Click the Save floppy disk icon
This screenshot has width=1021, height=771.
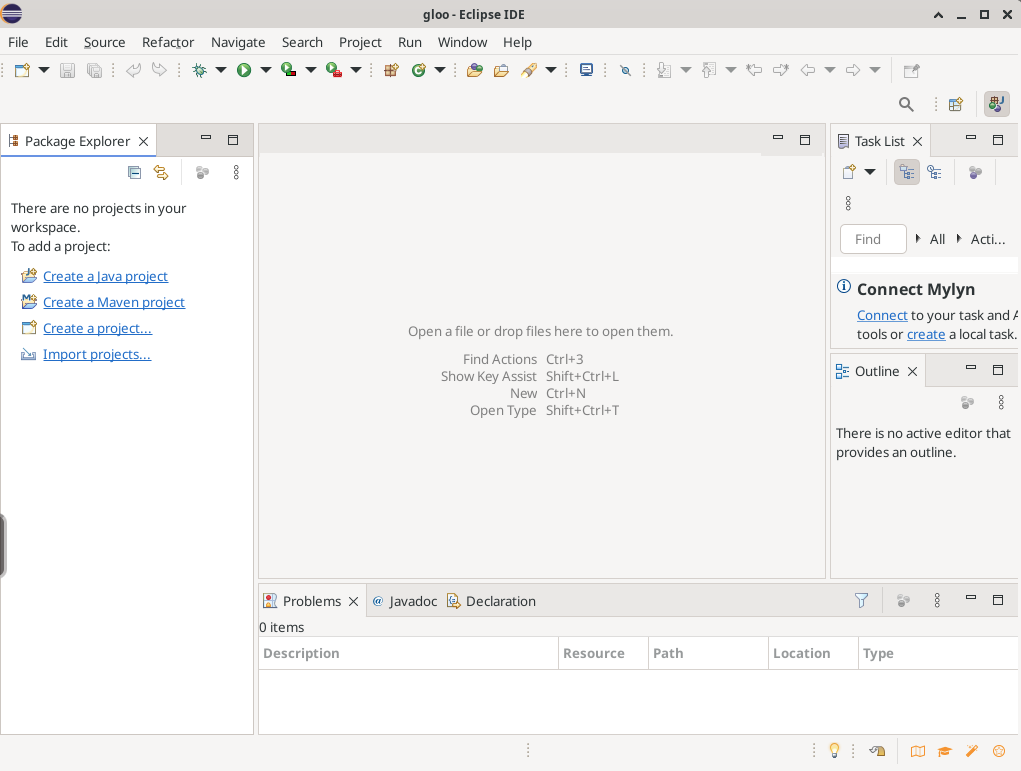[67, 70]
